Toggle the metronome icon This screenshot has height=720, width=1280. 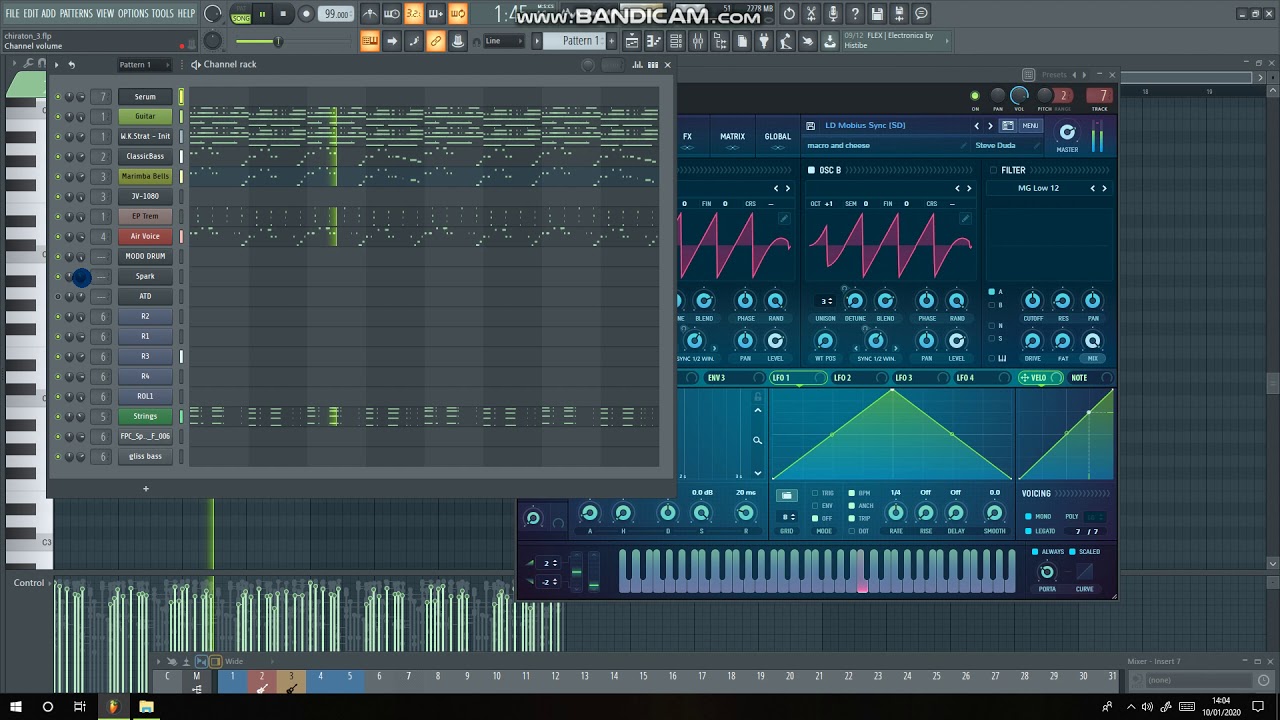click(x=369, y=14)
